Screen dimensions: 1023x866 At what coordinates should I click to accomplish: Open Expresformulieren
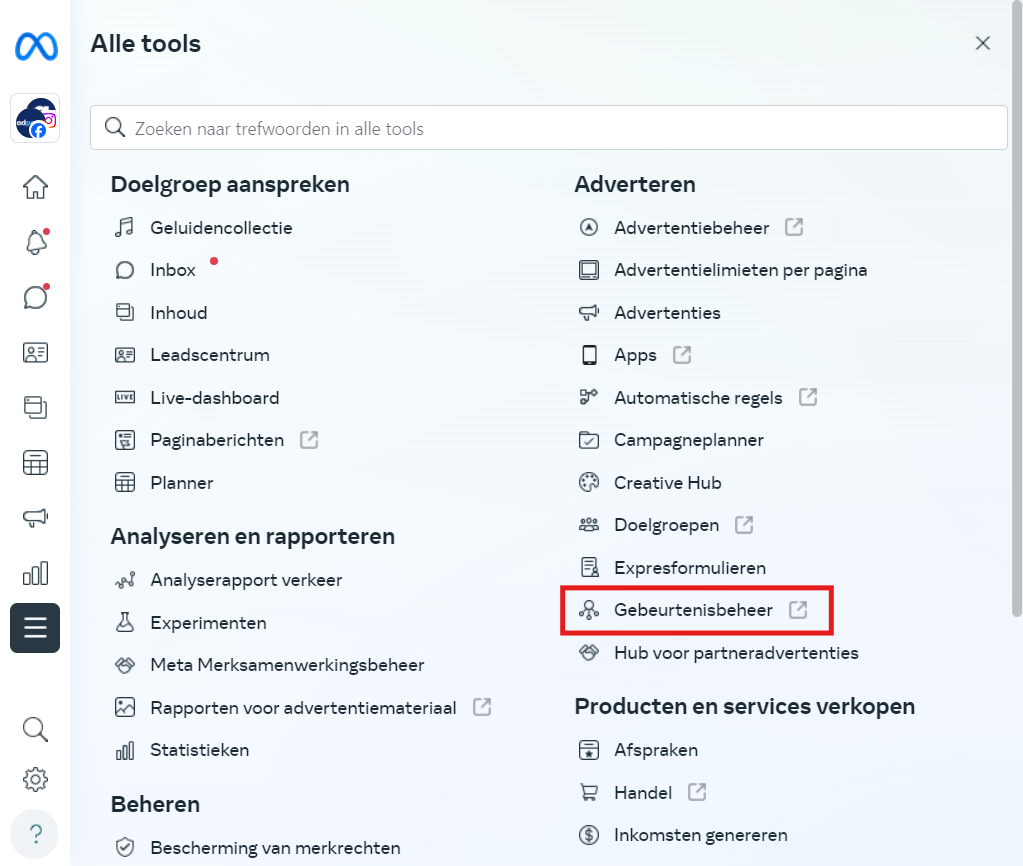(690, 568)
